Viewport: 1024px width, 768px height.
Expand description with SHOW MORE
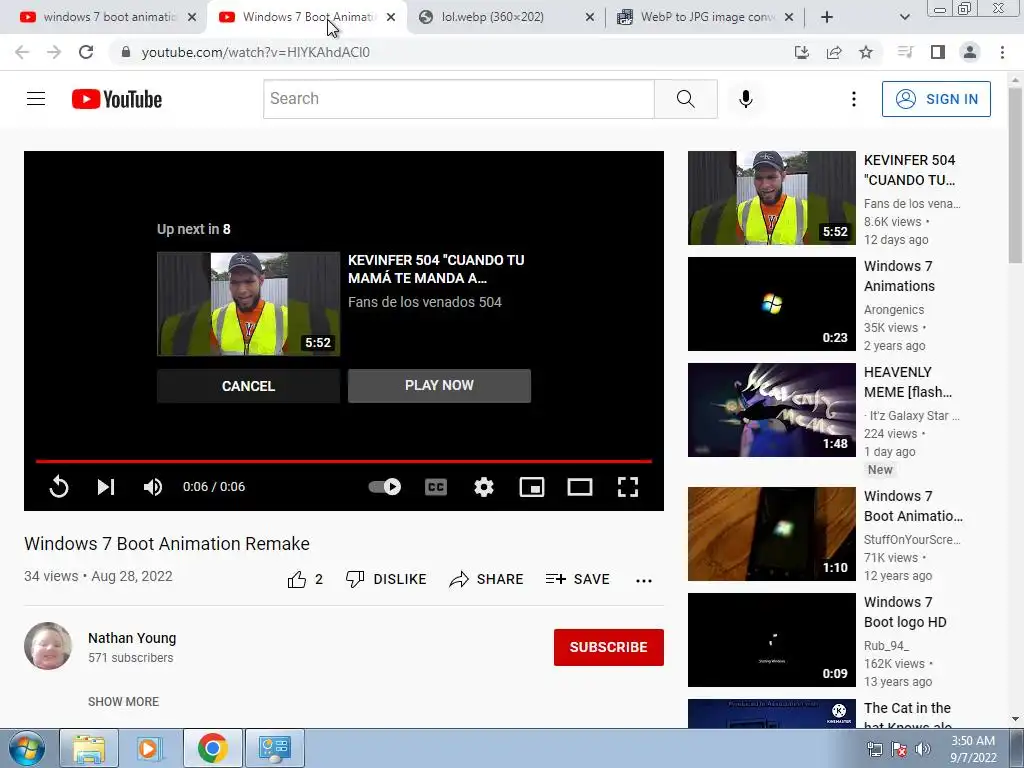point(123,701)
